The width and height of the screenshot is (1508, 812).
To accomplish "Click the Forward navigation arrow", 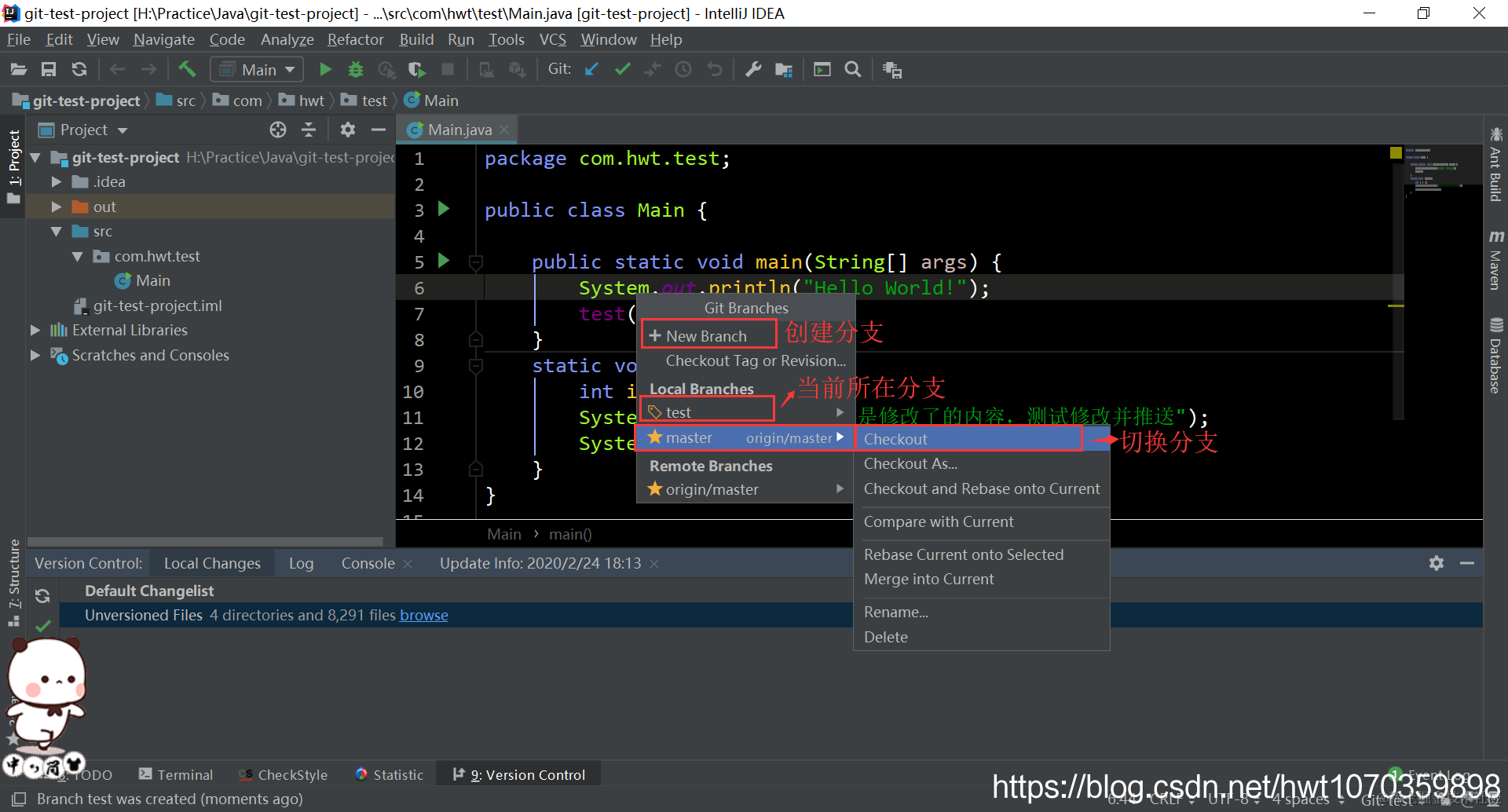I will click(x=148, y=70).
